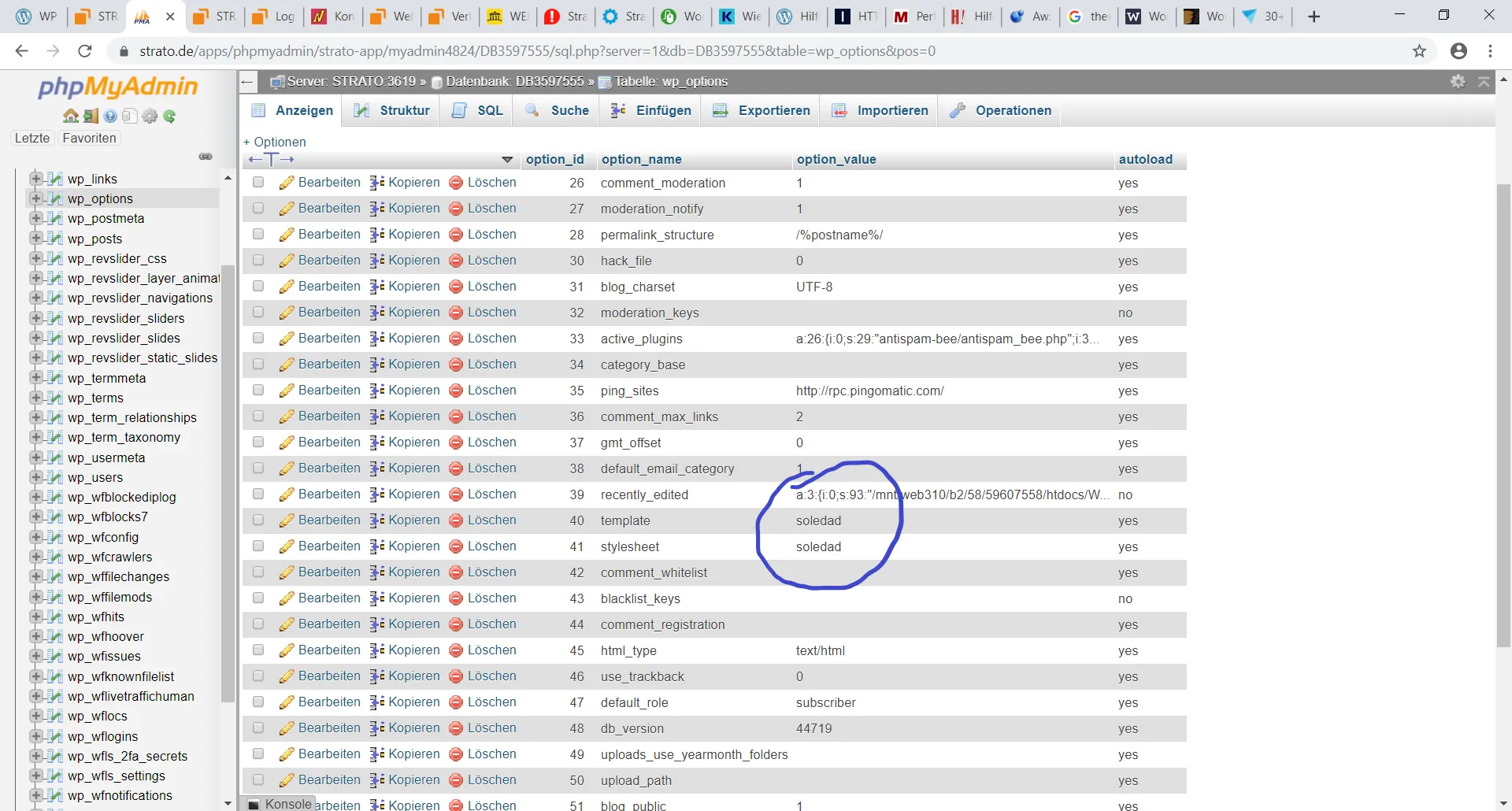Image resolution: width=1512 pixels, height=811 pixels.
Task: Open navigation panel settings gear icon
Action: coord(150,116)
